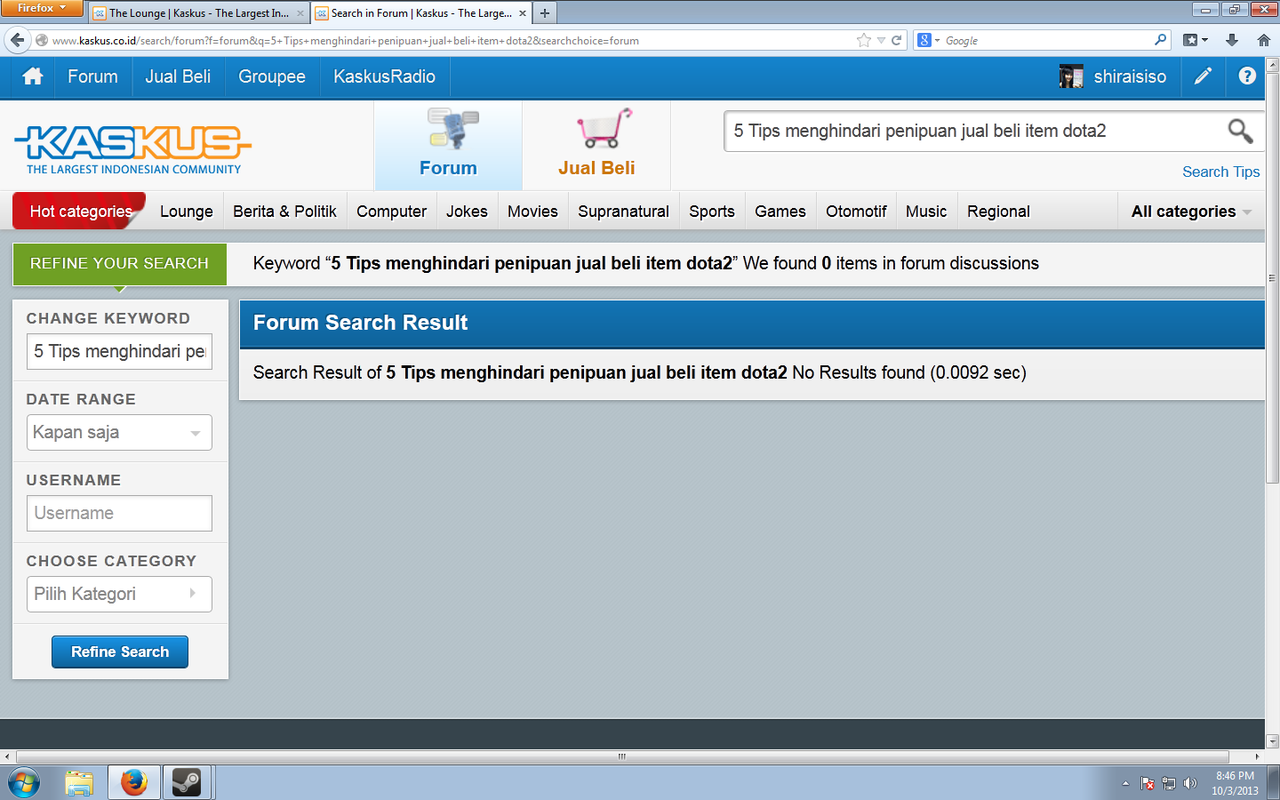Go to the Music category

coord(926,211)
